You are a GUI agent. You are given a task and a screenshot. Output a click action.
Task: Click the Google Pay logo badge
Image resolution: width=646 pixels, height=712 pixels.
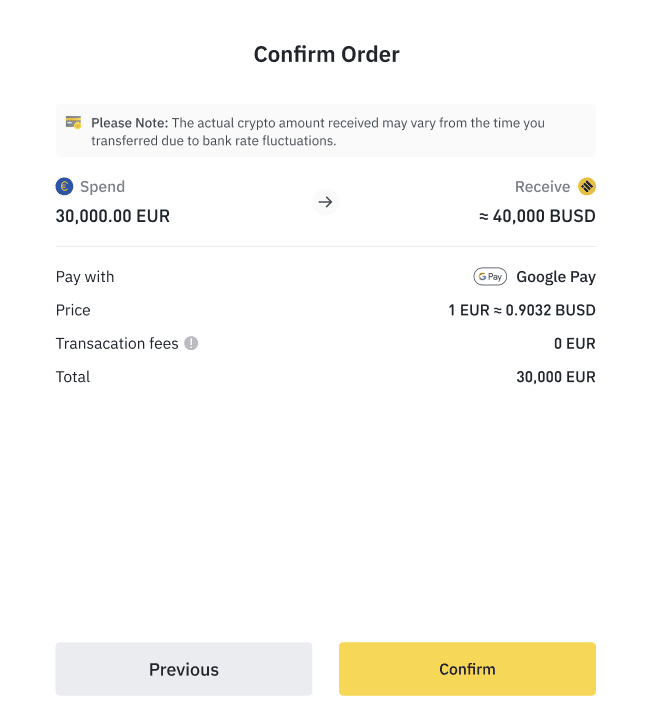490,277
